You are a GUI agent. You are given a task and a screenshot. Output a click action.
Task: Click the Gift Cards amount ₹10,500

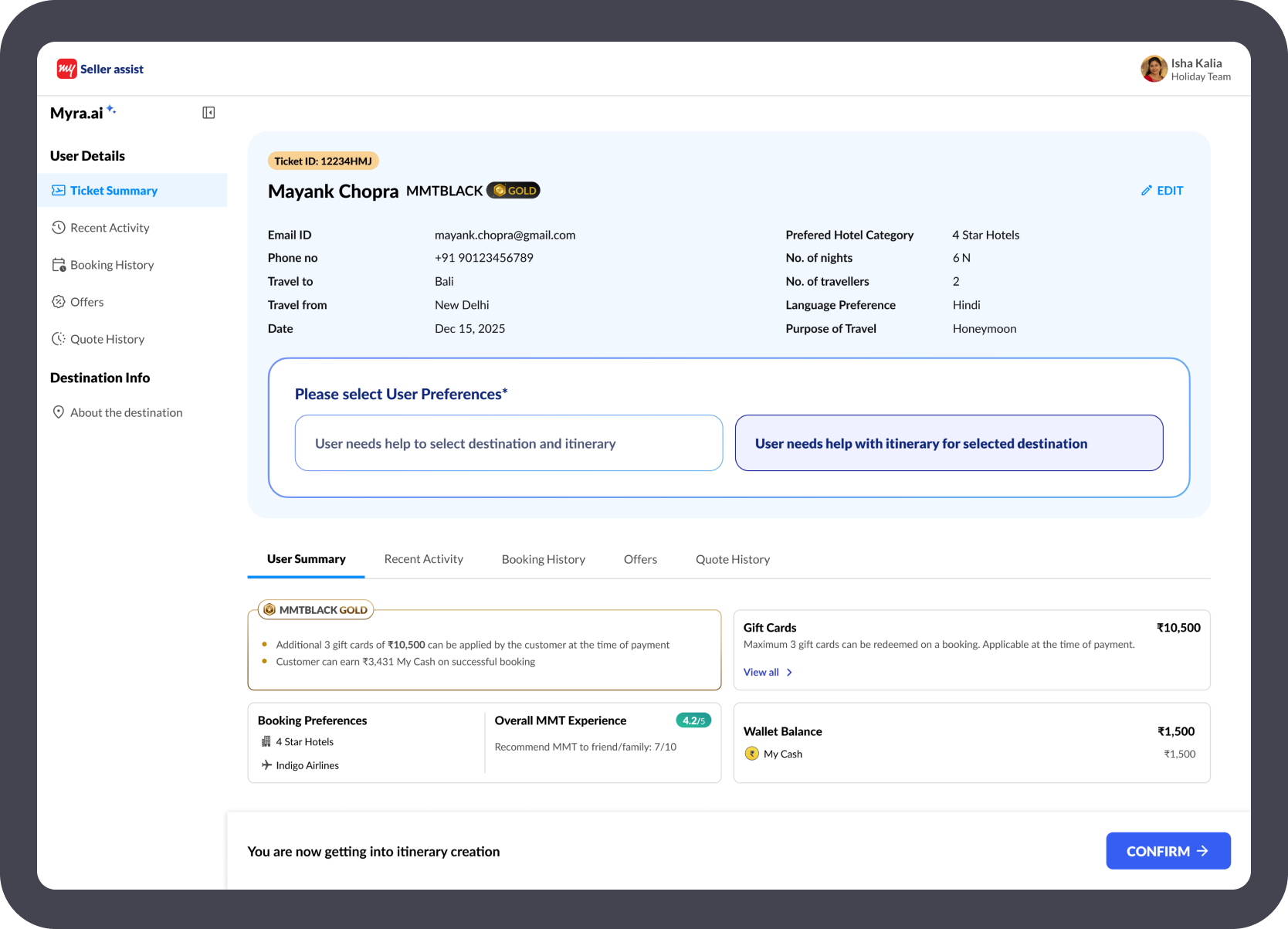coord(1178,628)
